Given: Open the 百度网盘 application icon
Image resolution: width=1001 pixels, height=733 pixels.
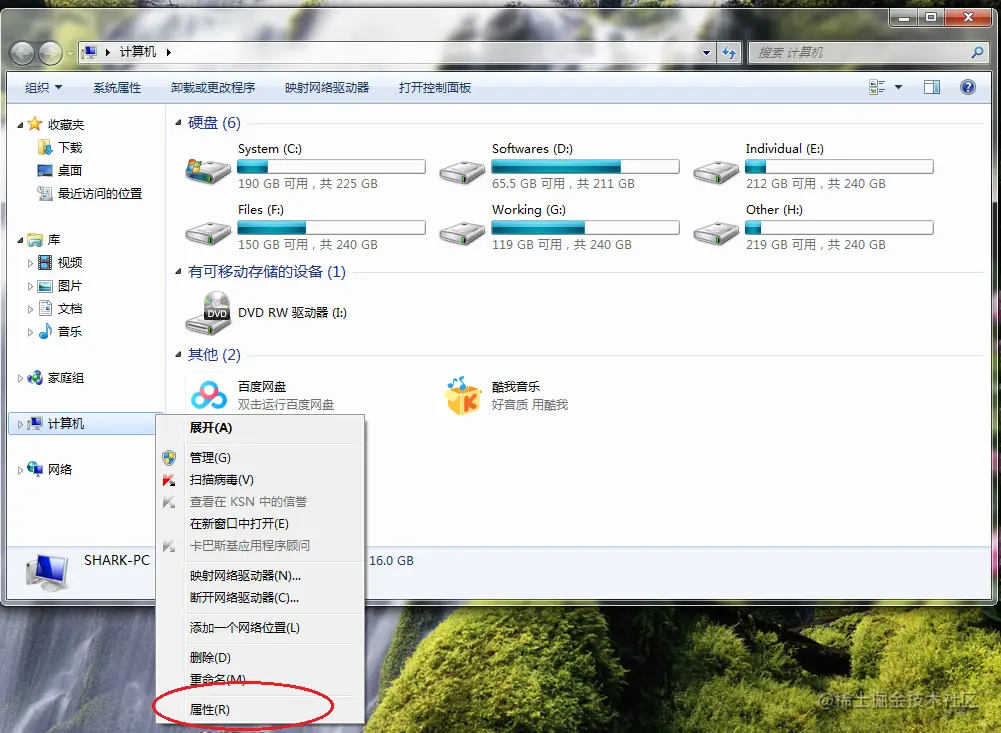Looking at the screenshot, I should 208,395.
